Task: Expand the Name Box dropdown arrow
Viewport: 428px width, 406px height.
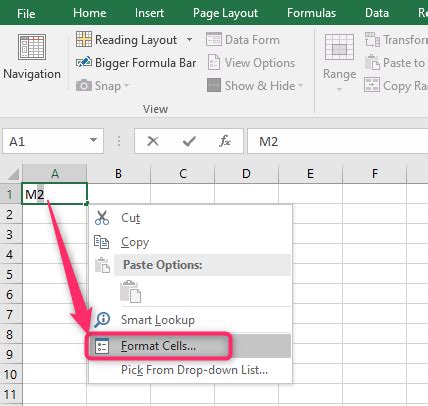Action: coord(94,140)
